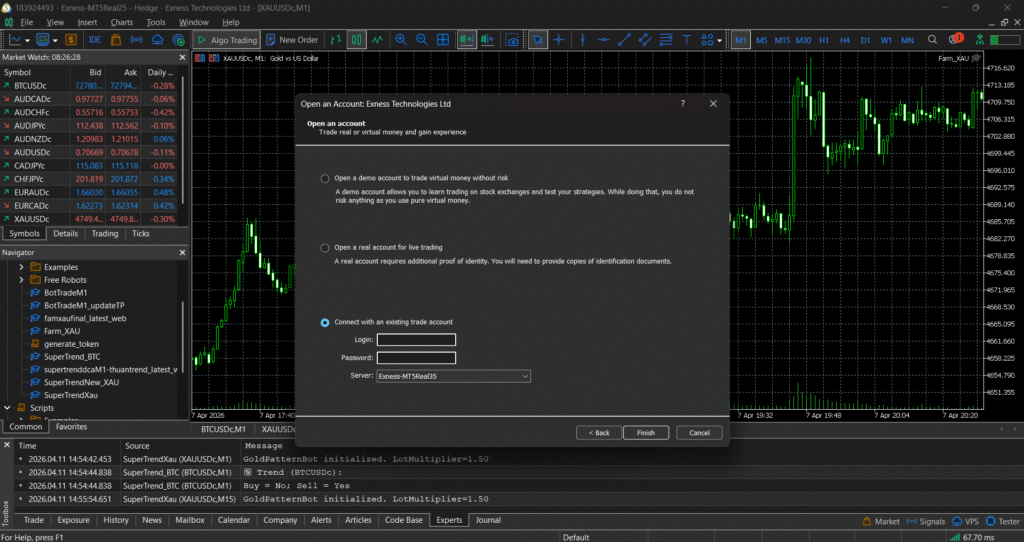Click the Login input field
This screenshot has height=542, width=1024.
pyautogui.click(x=416, y=340)
